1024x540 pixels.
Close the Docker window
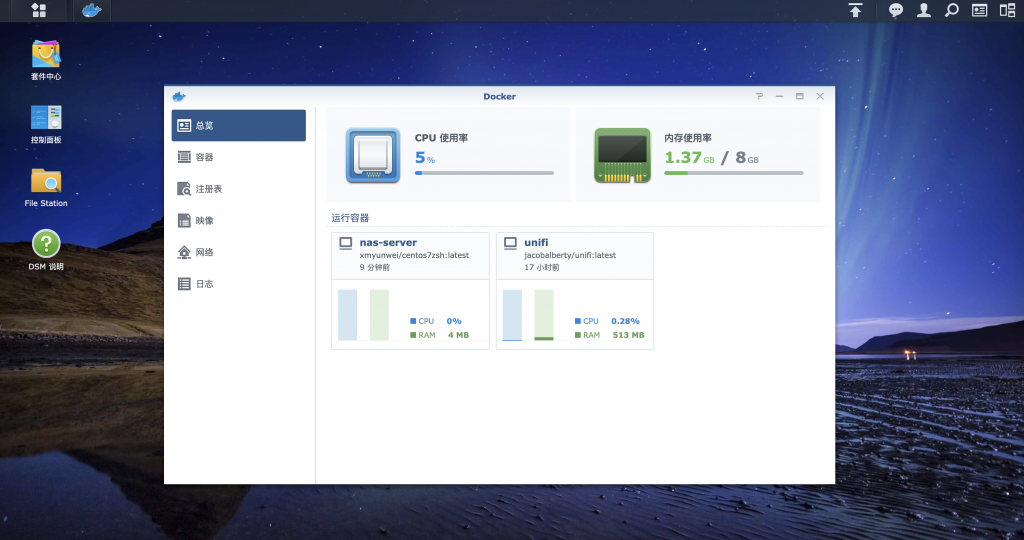pyautogui.click(x=820, y=96)
